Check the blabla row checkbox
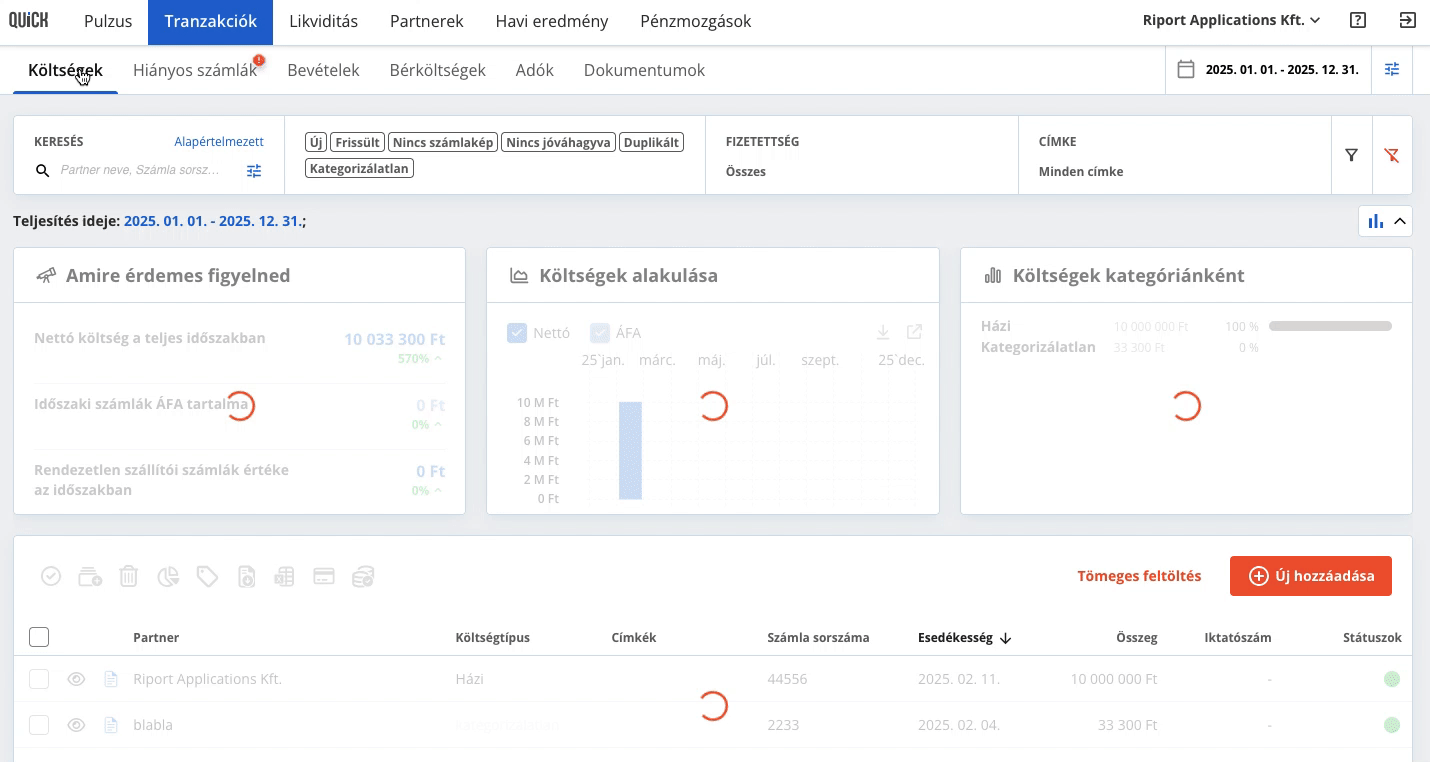Image resolution: width=1430 pixels, height=762 pixels. (39, 725)
